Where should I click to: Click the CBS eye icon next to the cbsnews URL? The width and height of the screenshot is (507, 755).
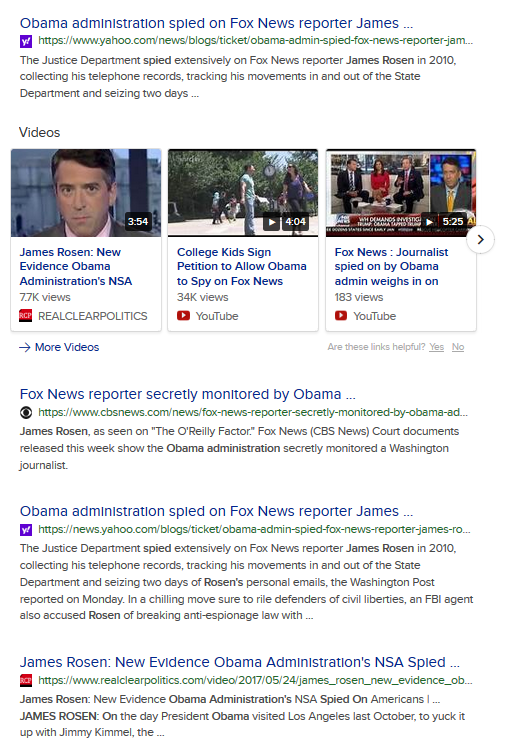(26, 413)
